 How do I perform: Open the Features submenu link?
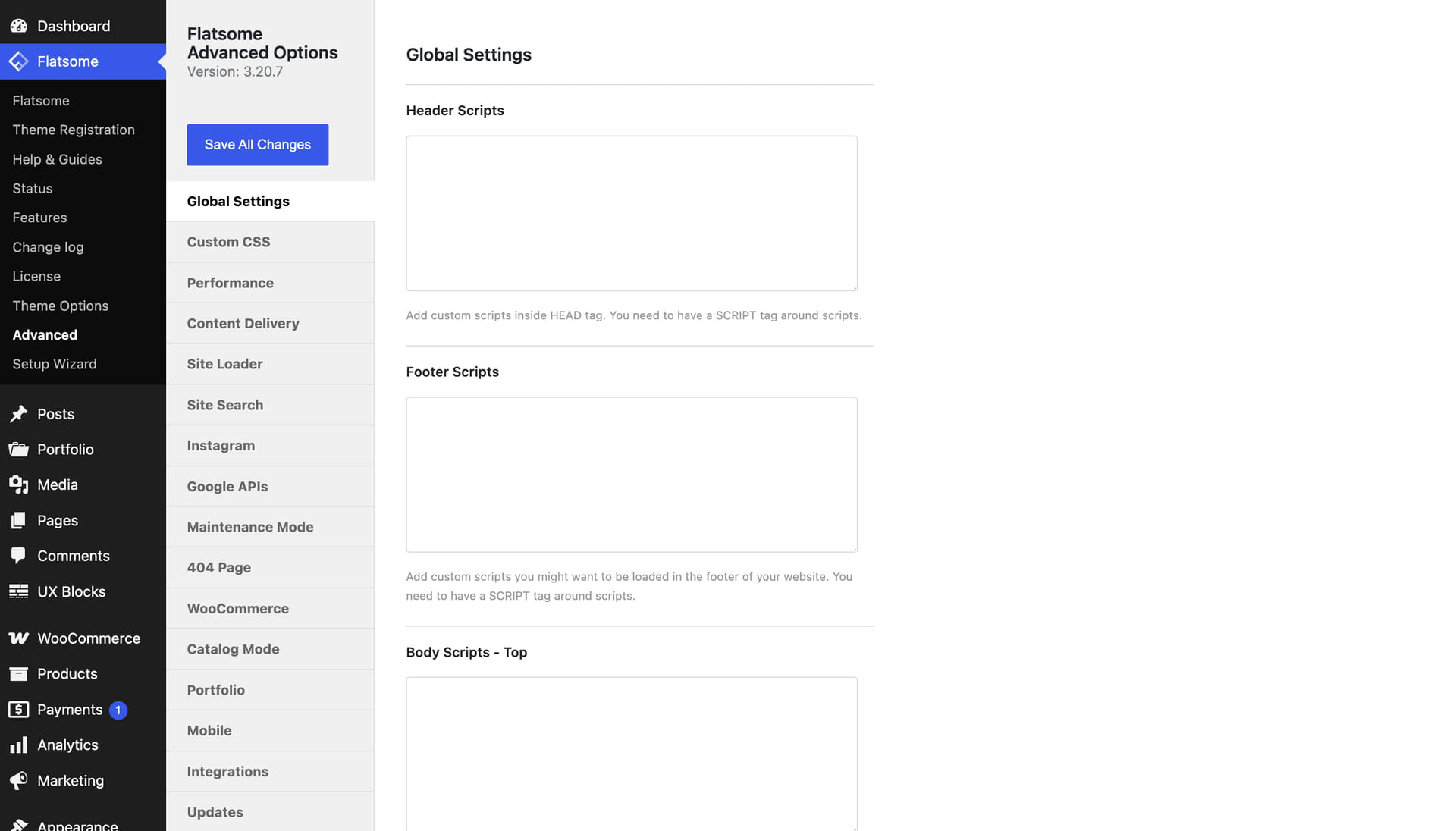[x=39, y=218]
